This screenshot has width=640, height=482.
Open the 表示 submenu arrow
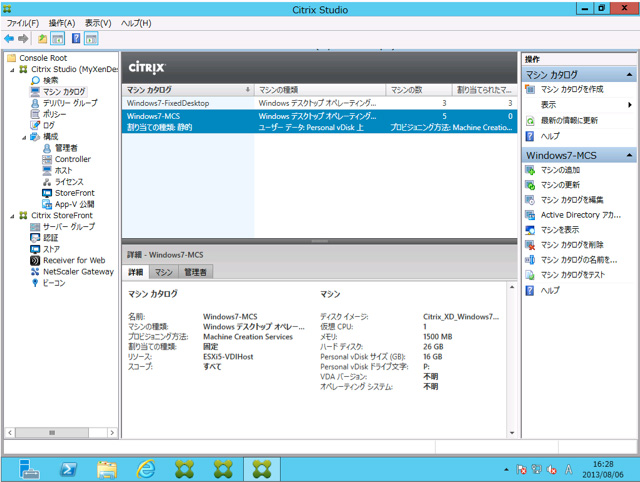[x=630, y=105]
